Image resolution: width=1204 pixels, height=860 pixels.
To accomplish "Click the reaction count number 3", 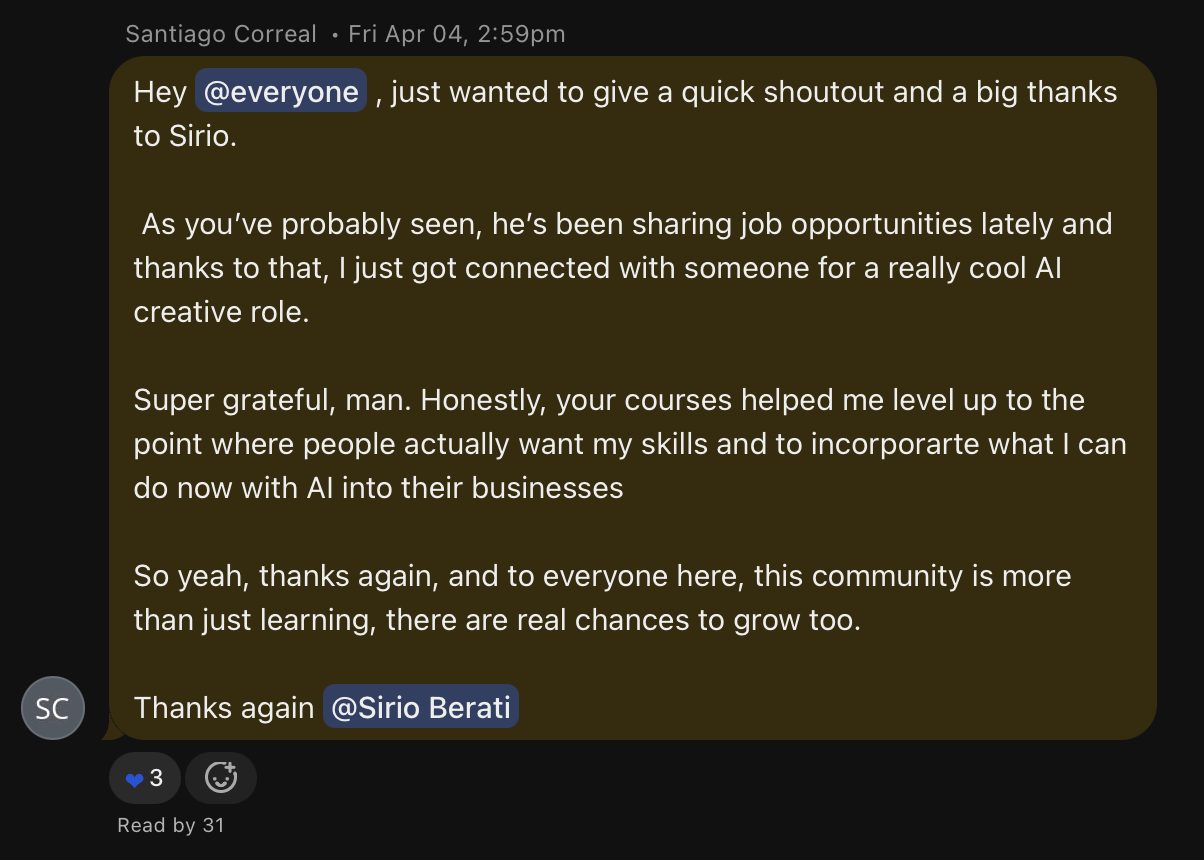I will (x=156, y=778).
